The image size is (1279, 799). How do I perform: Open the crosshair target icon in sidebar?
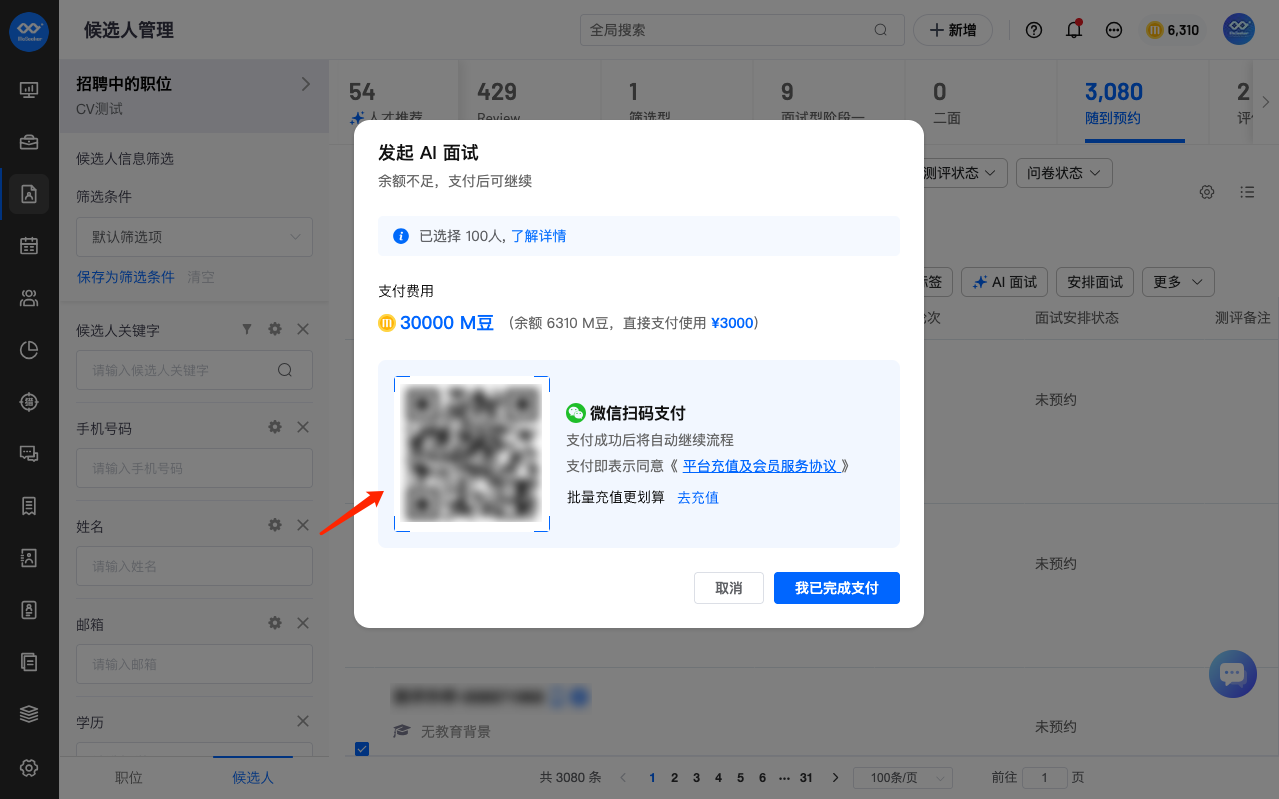29,401
